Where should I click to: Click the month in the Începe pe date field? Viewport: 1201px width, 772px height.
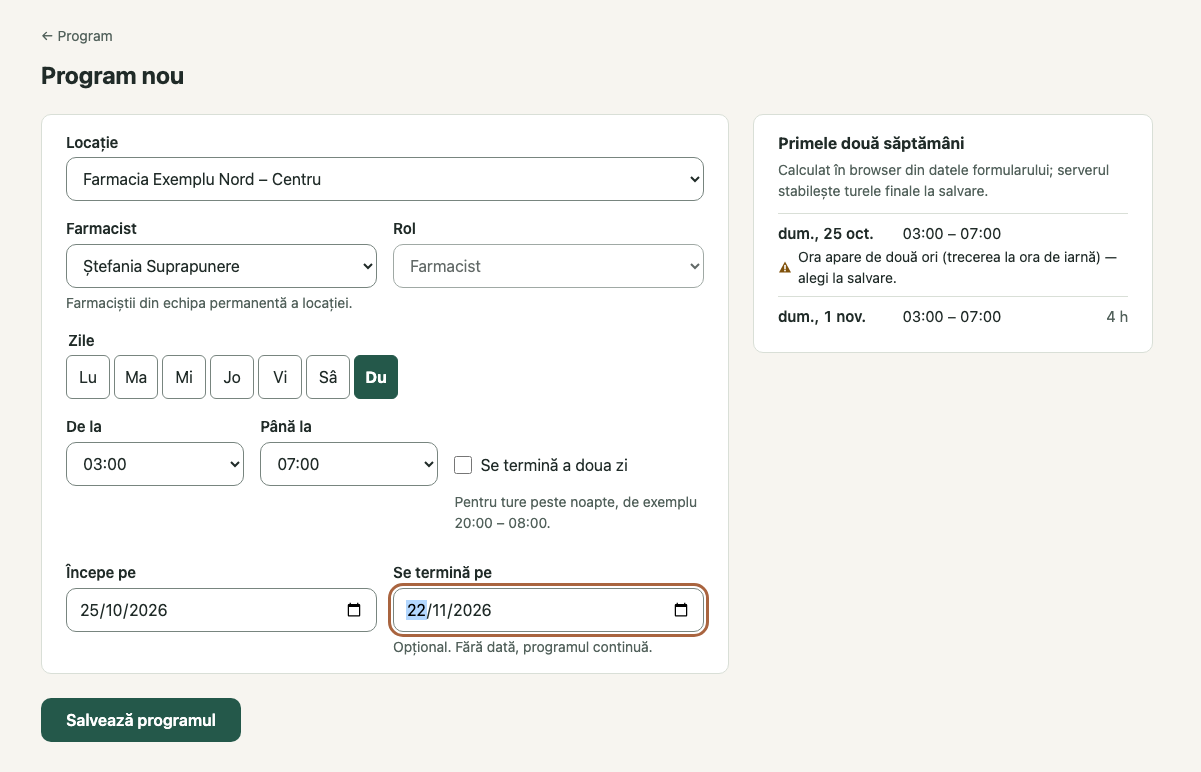(x=116, y=610)
